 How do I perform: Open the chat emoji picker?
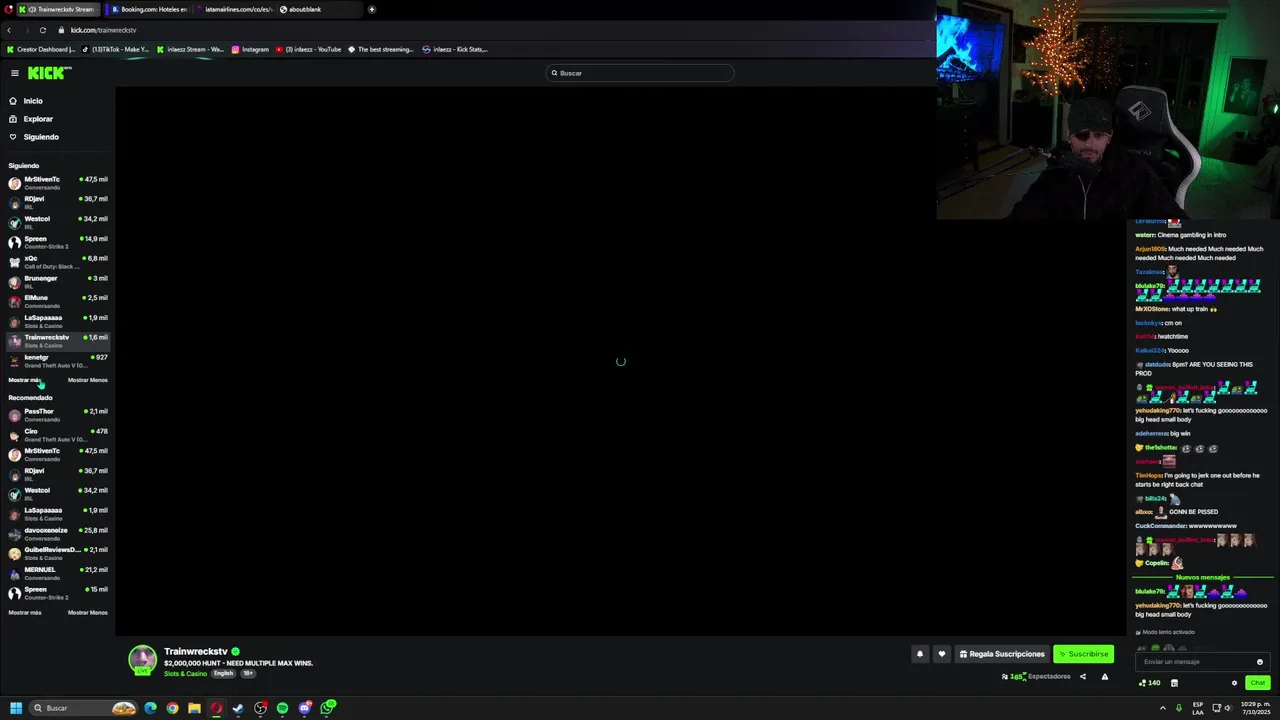pyautogui.click(x=1259, y=662)
